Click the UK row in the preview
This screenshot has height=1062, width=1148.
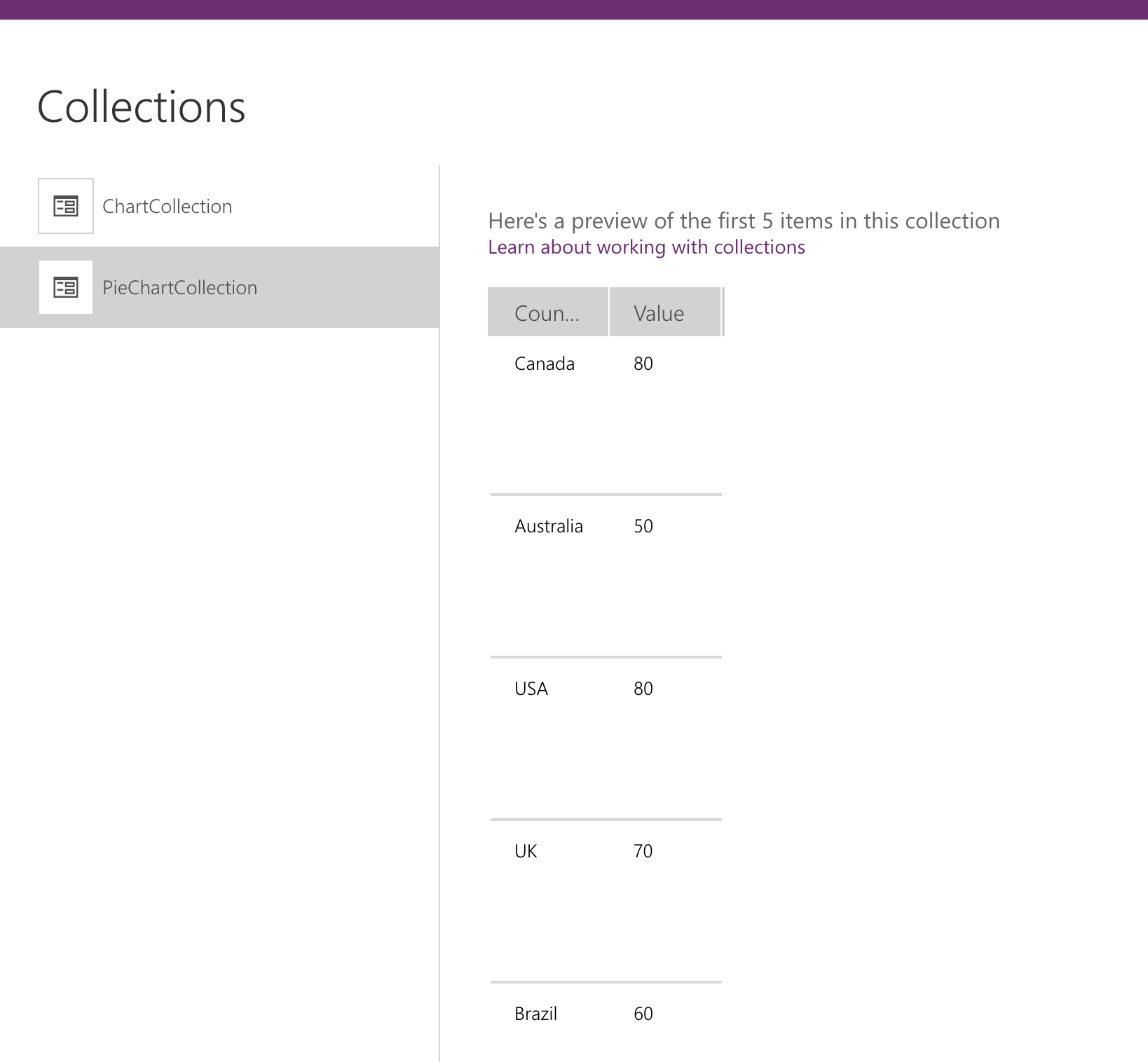point(524,850)
